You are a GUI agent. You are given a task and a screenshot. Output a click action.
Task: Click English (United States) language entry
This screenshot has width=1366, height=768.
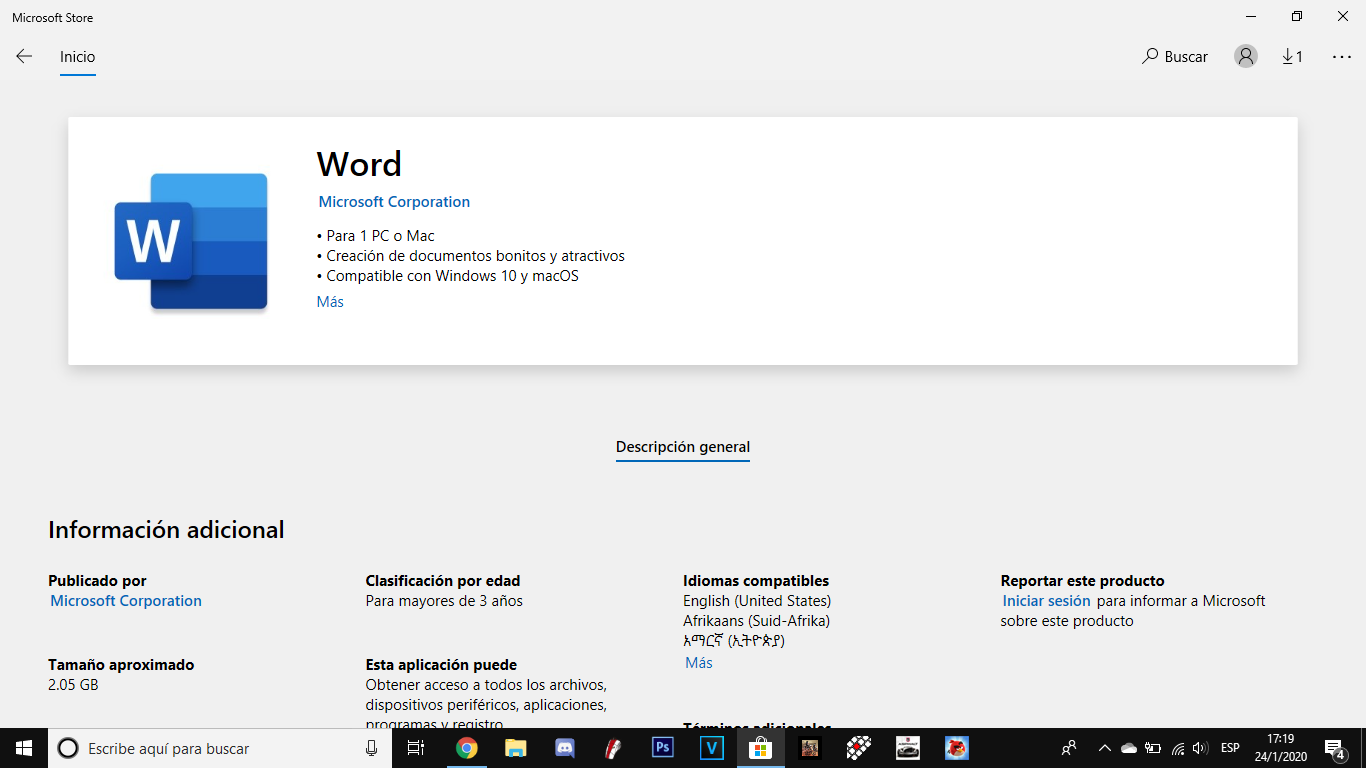pyautogui.click(x=757, y=601)
